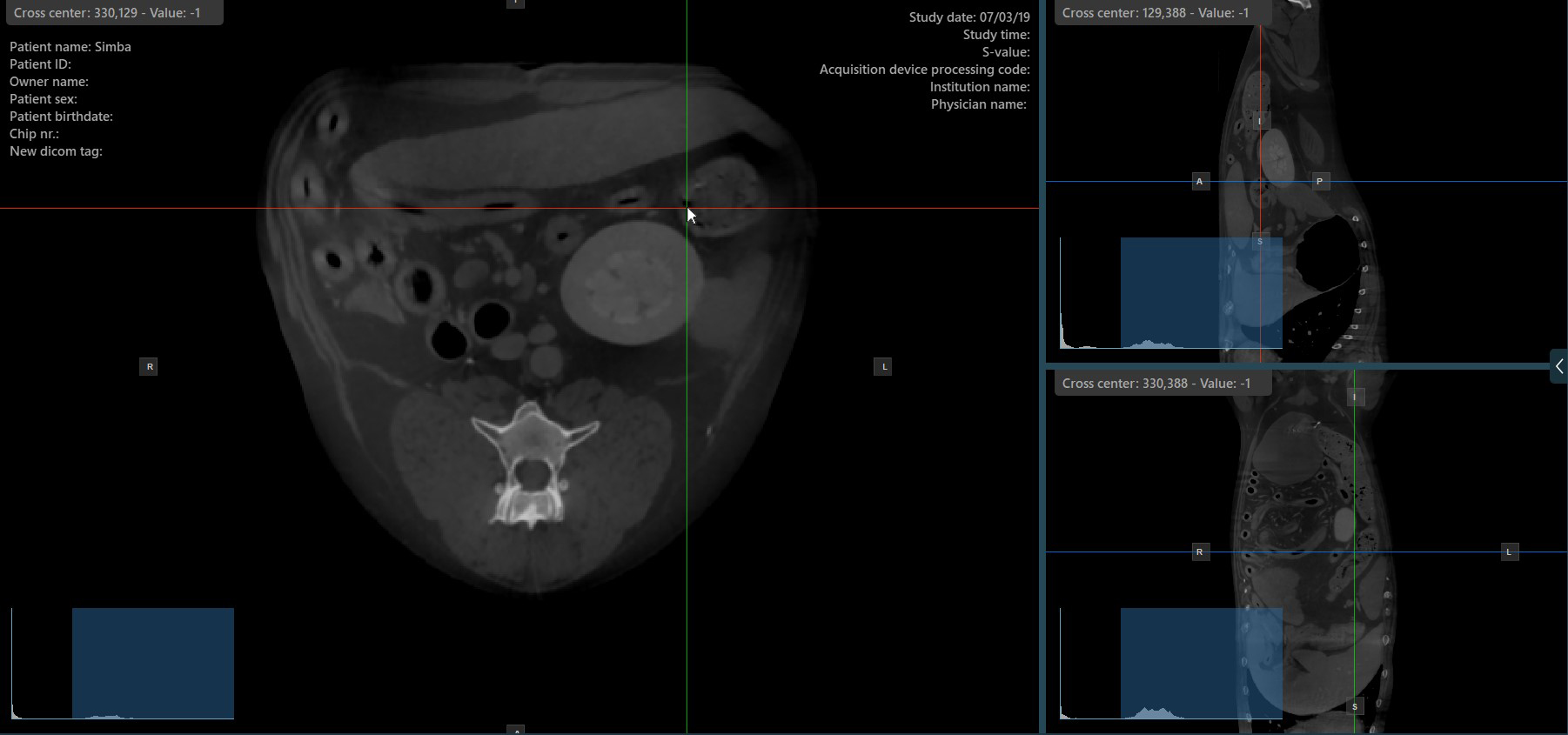Click the bright kidney in axial image
The image size is (1568, 735).
pyautogui.click(x=621, y=283)
